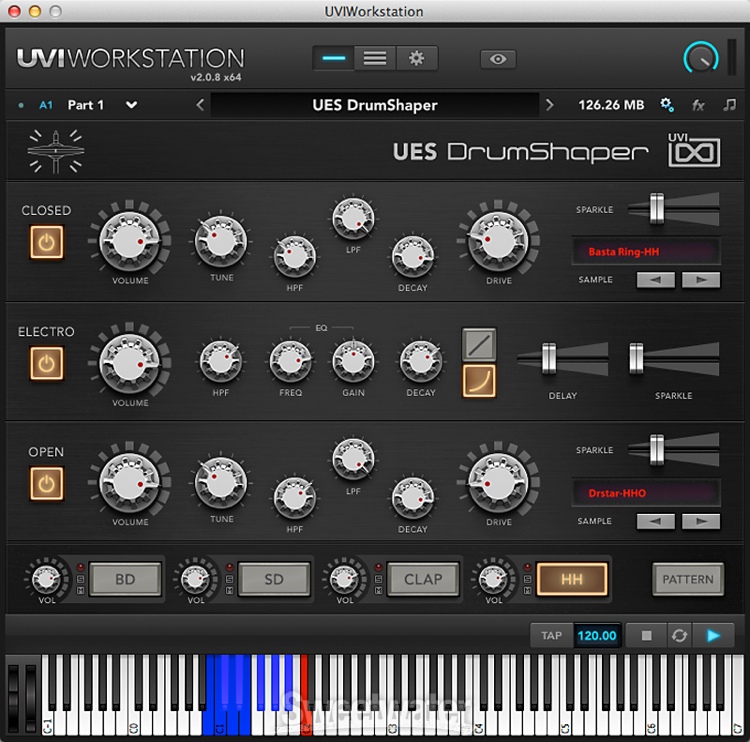The width and height of the screenshot is (750, 742).
Task: Click the 120.00 tempo field
Action: tap(597, 636)
